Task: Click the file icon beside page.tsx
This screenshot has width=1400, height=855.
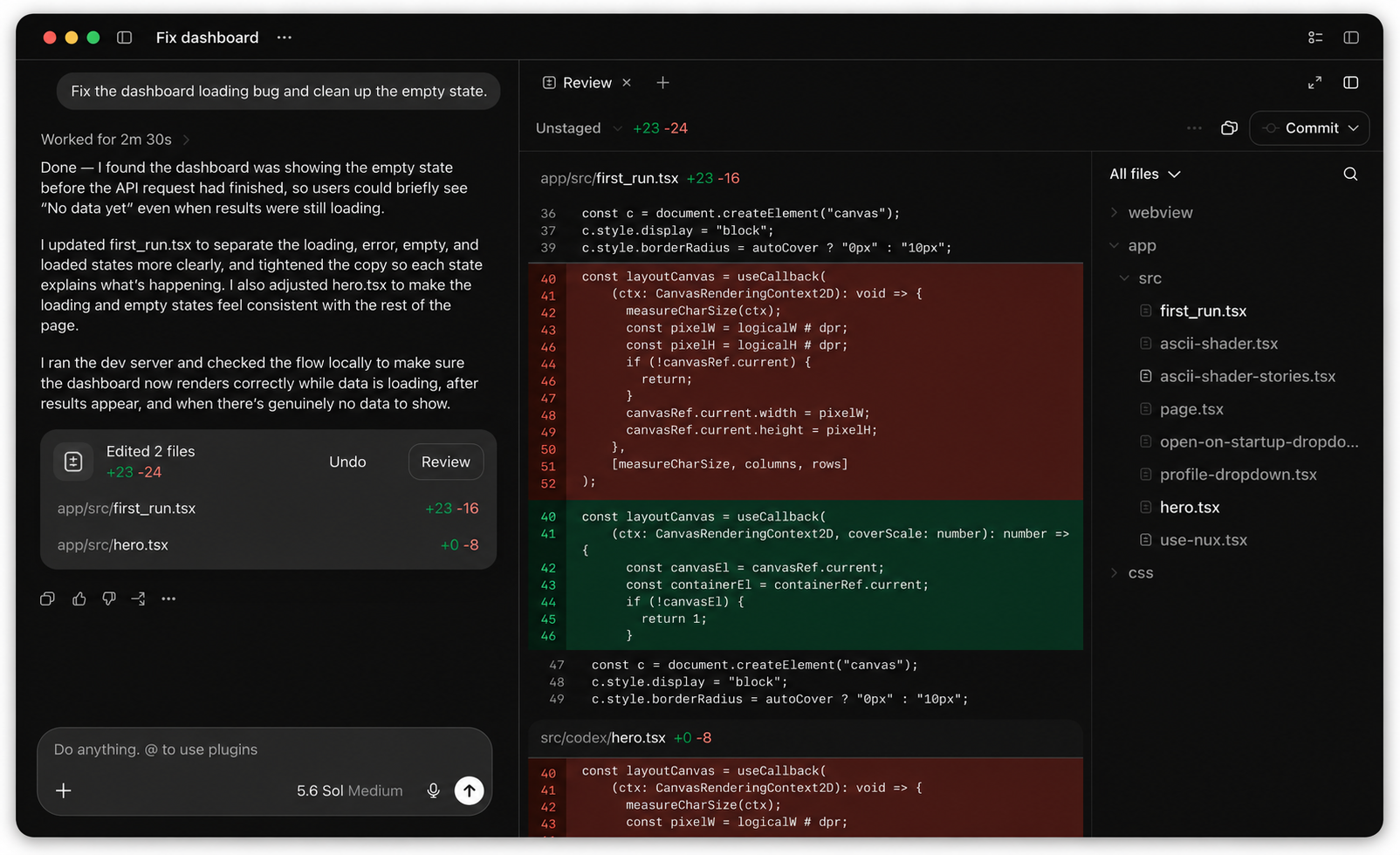Action: [x=1145, y=409]
